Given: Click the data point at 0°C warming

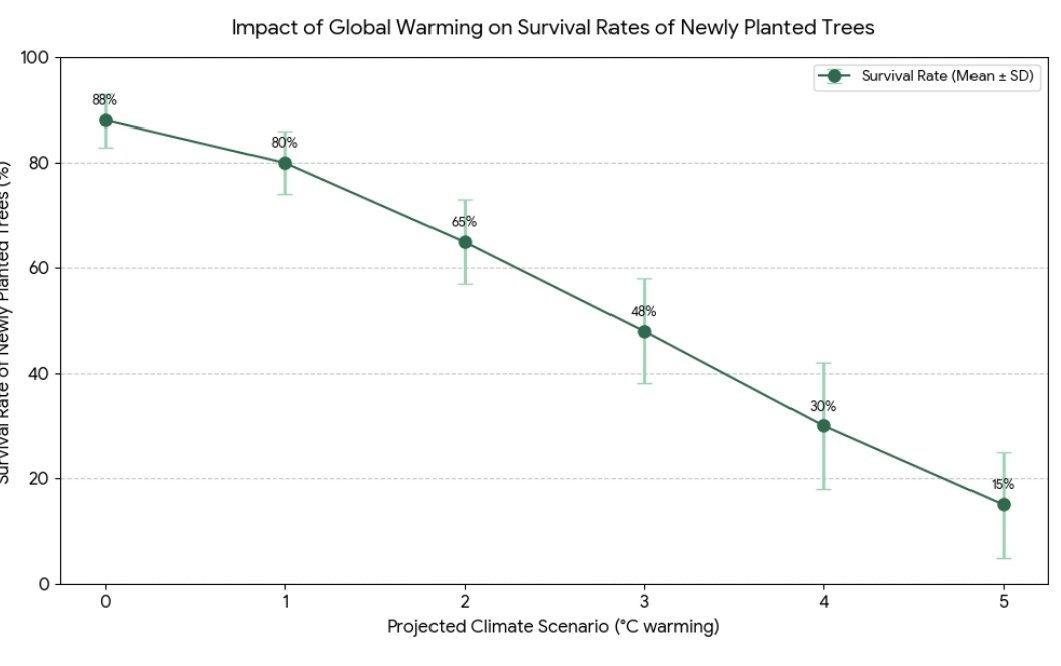Looking at the screenshot, I should pos(105,120).
